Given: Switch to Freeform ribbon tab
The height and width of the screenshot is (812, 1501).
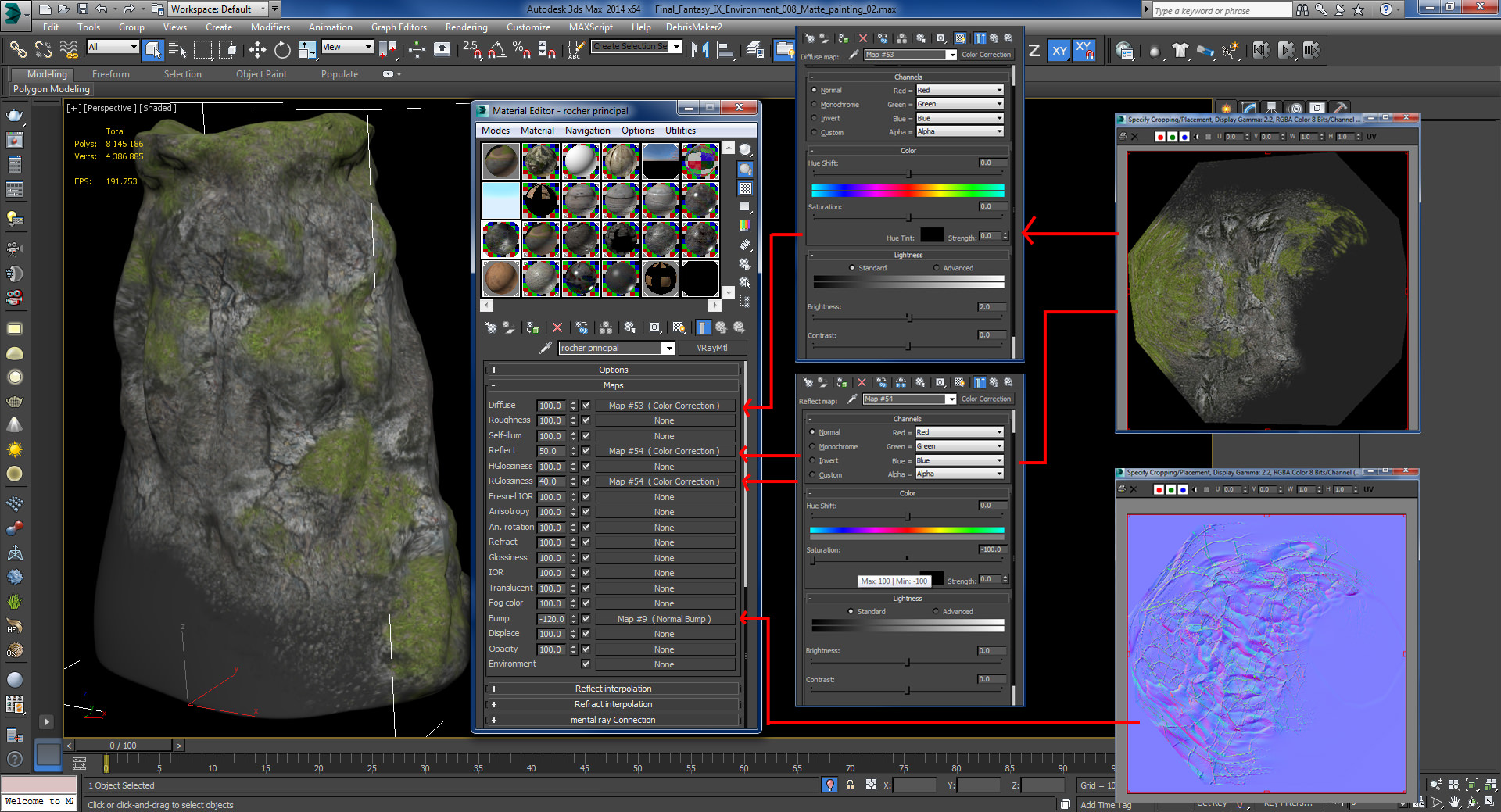Looking at the screenshot, I should click(x=111, y=74).
